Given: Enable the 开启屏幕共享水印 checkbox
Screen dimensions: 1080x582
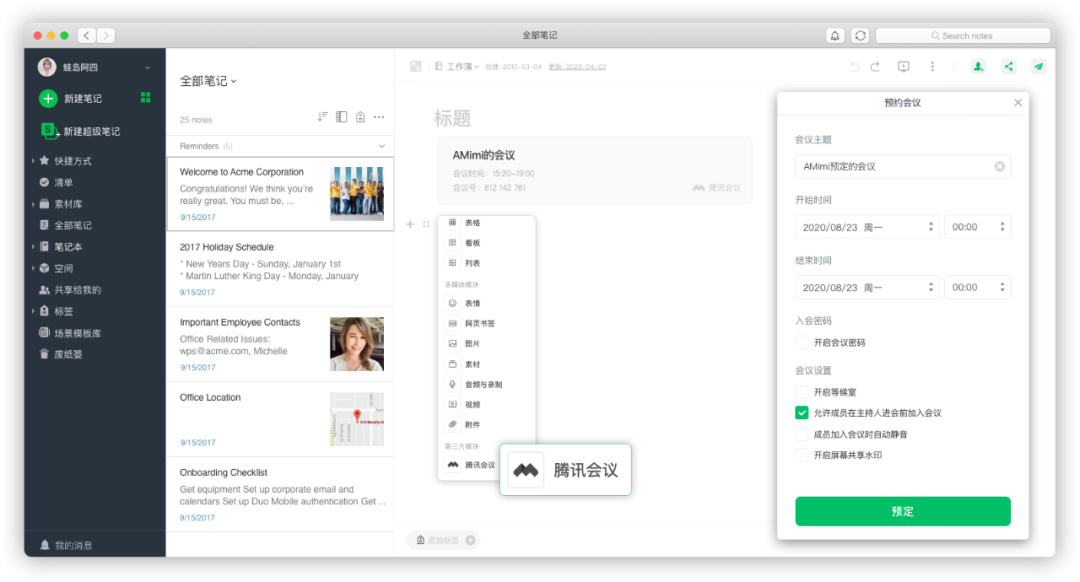Looking at the screenshot, I should [802, 455].
